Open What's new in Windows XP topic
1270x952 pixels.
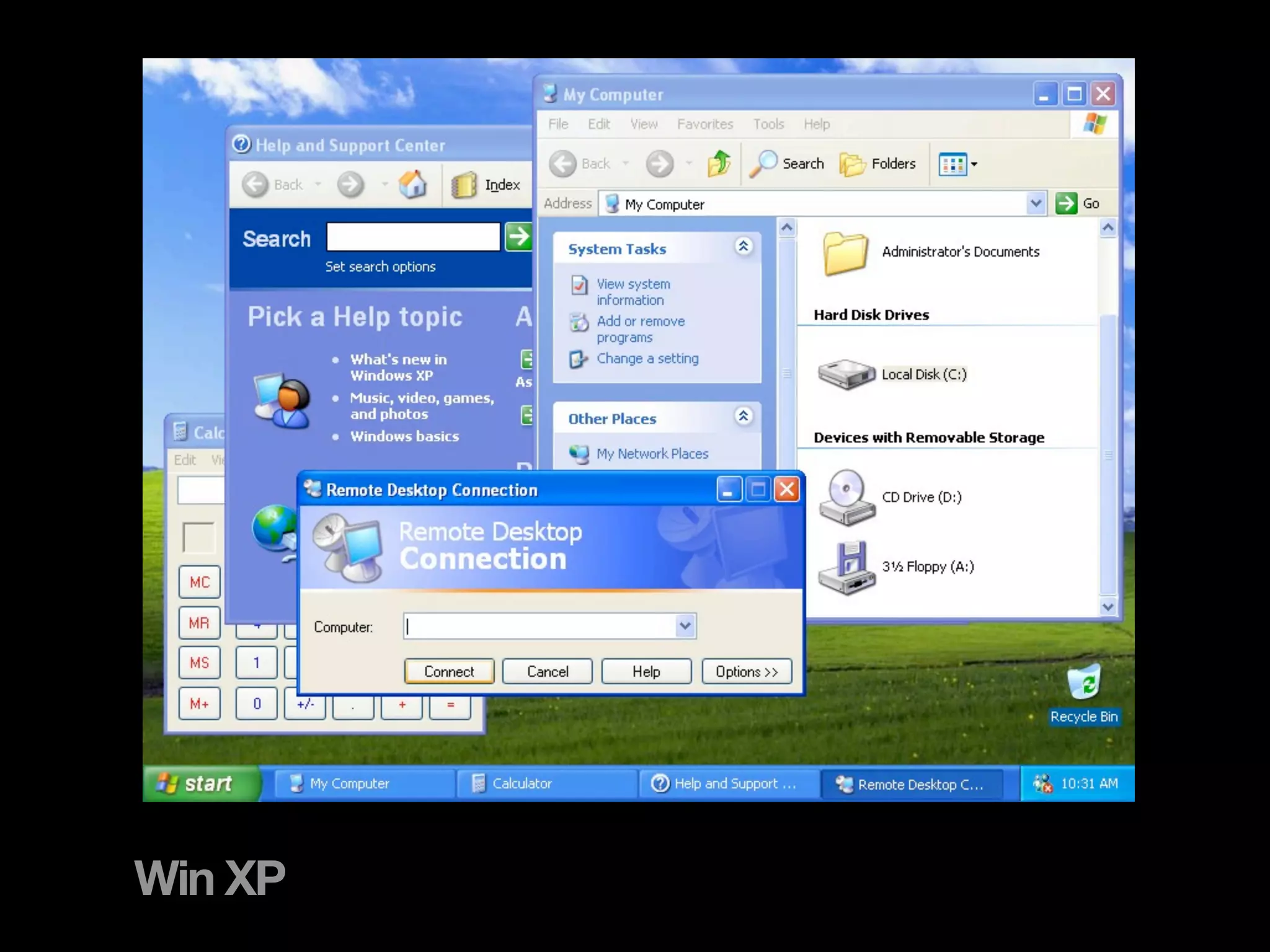(398, 367)
